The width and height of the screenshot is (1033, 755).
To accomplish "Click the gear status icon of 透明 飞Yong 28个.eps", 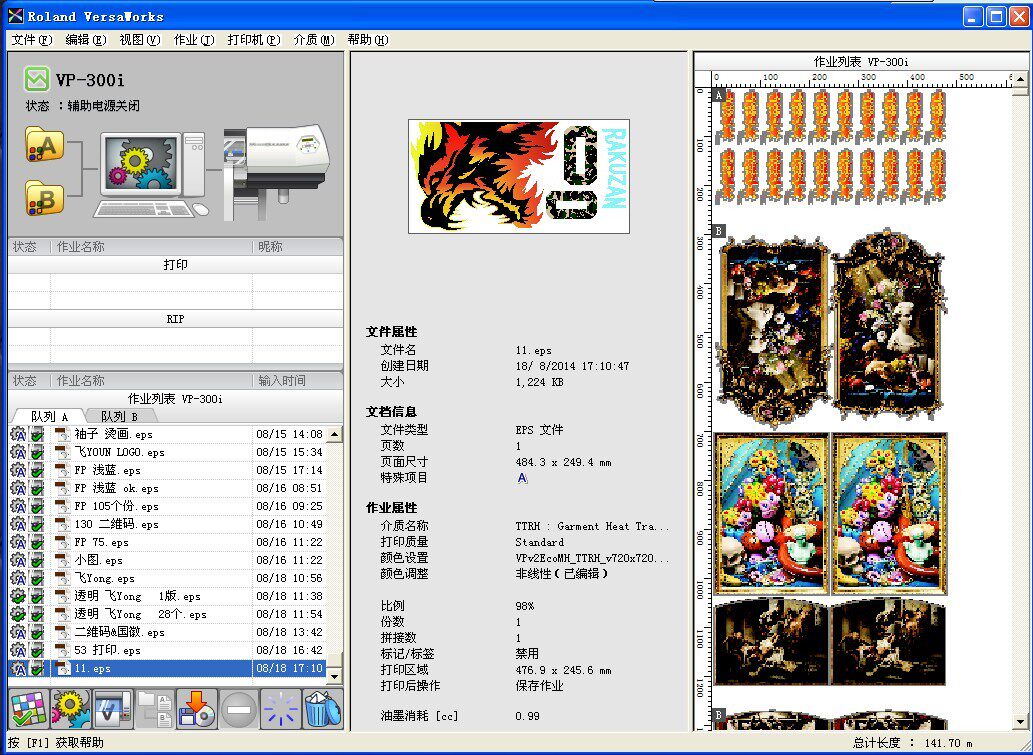I will click(18, 614).
